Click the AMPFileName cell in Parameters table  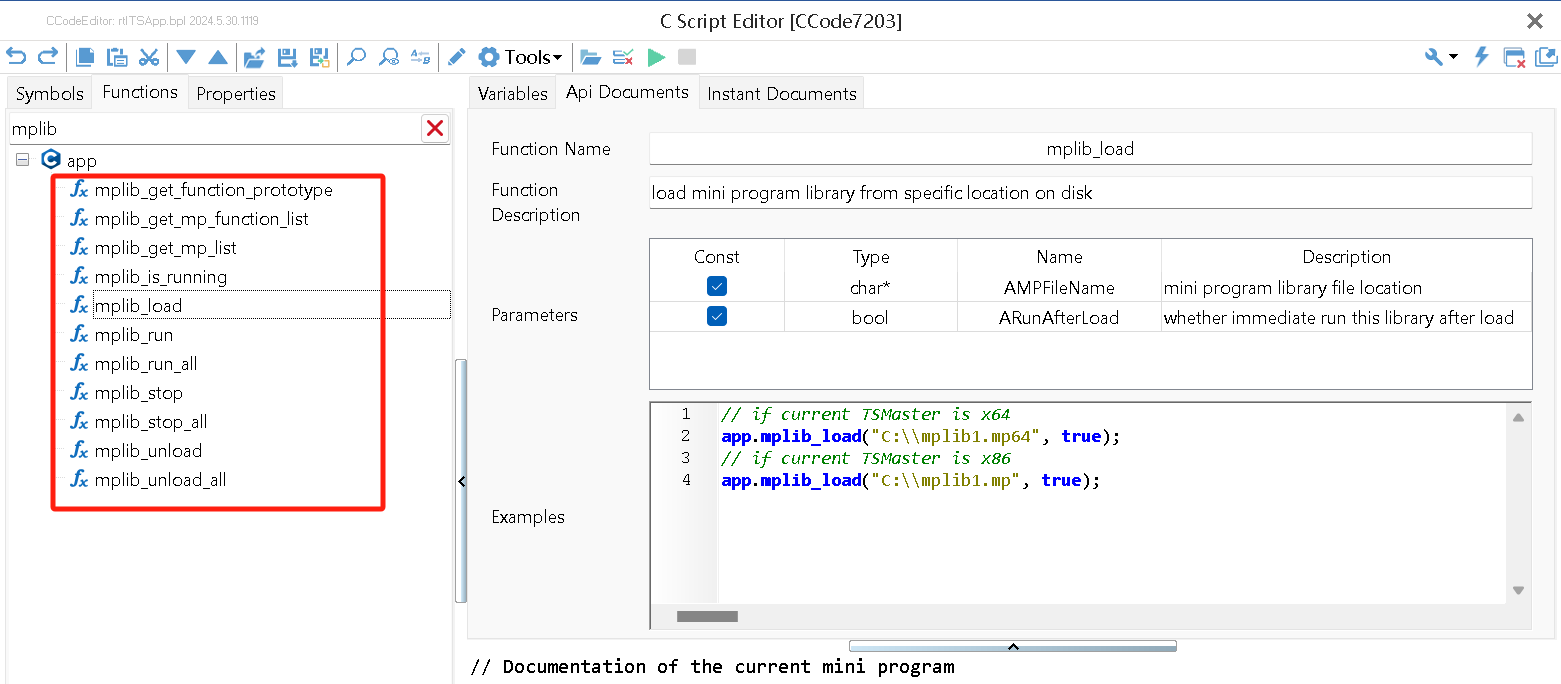(1059, 287)
